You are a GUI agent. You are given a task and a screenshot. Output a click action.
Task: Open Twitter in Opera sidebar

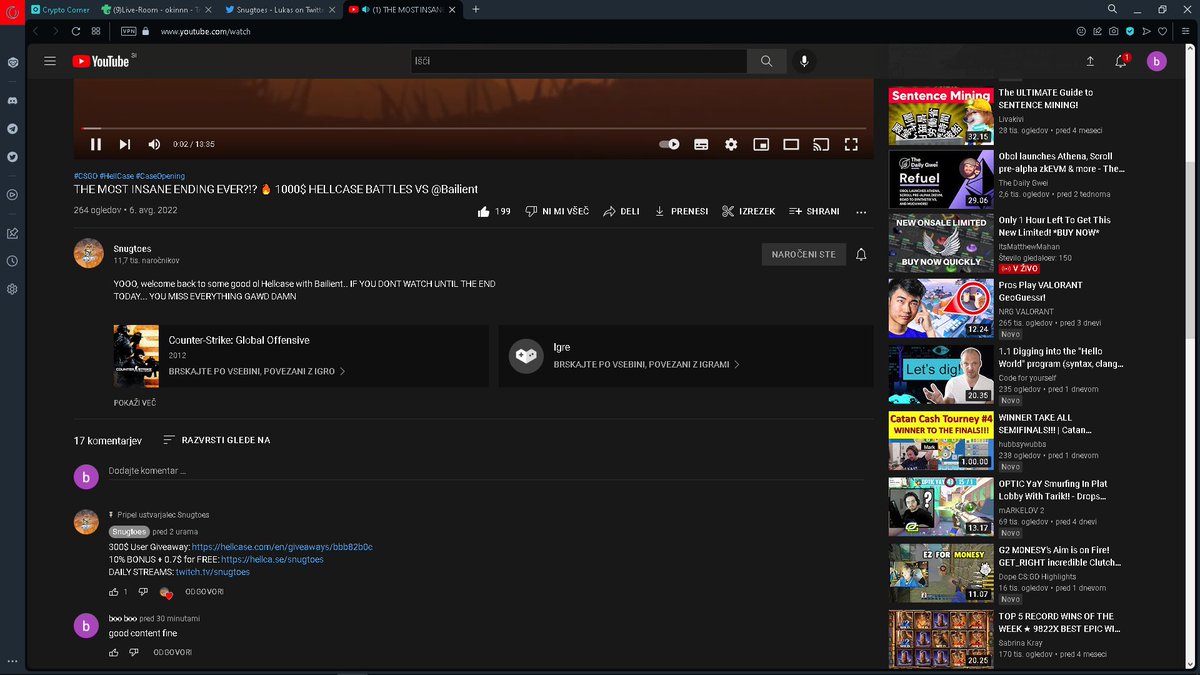(x=13, y=157)
